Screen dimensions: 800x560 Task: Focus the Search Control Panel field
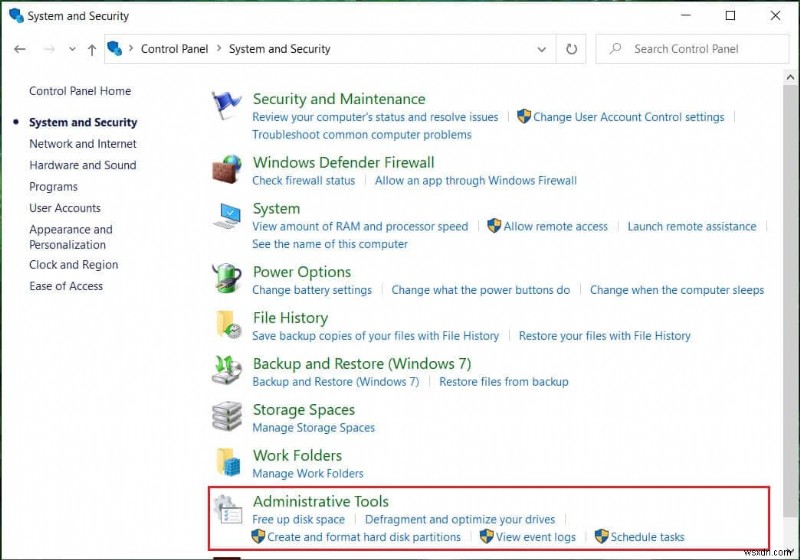(x=700, y=49)
